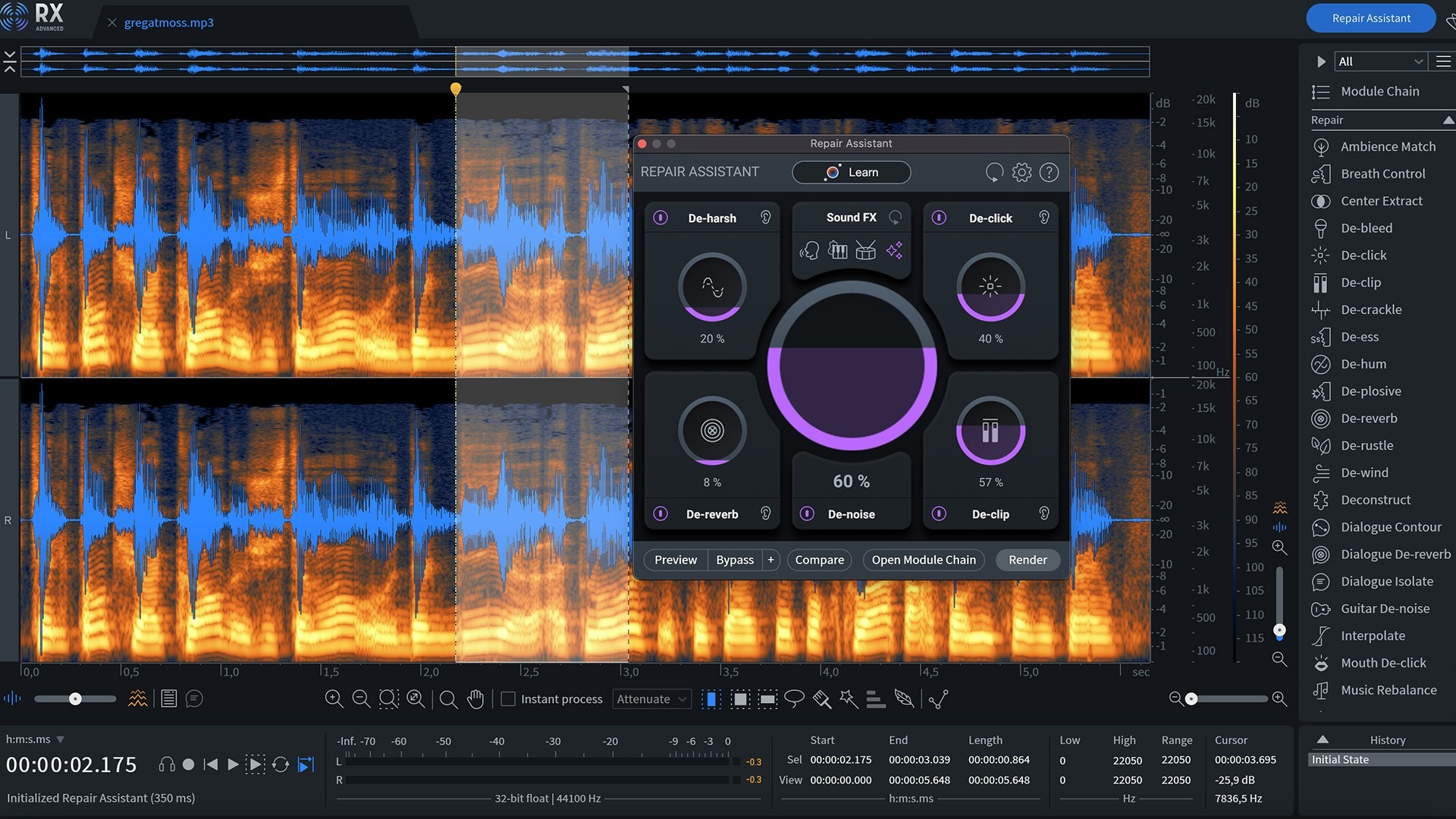Rewind to start in transport
The image size is (1456, 819).
(x=211, y=764)
